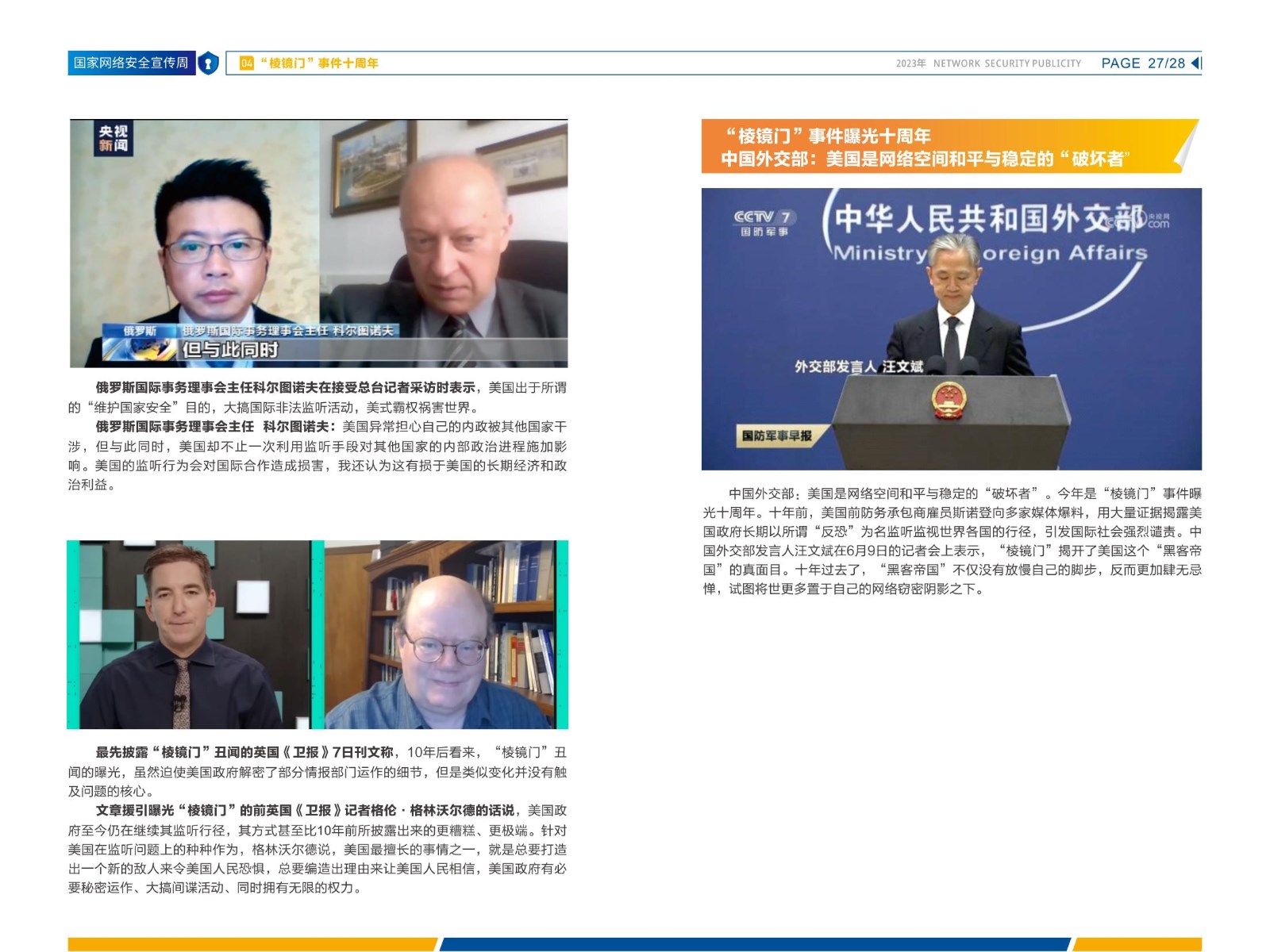The height and width of the screenshot is (952, 1270).
Task: Click the 国防军事早报 label in the photo
Action: click(776, 436)
